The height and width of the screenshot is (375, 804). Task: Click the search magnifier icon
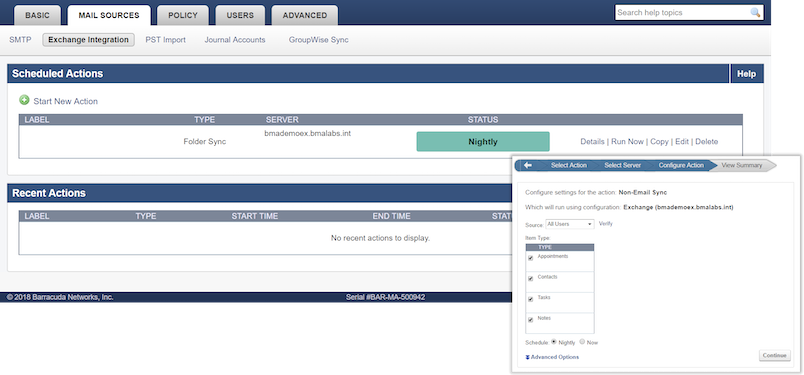[x=755, y=12]
